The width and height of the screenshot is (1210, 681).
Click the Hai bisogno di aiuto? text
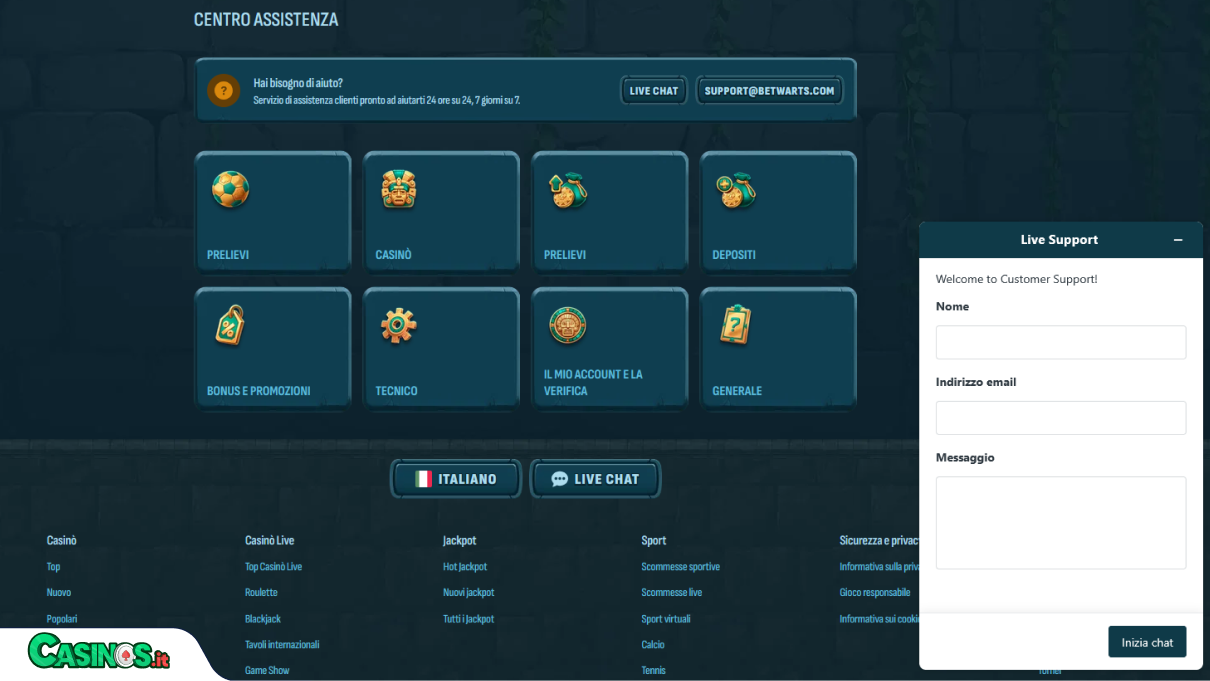[298, 83]
